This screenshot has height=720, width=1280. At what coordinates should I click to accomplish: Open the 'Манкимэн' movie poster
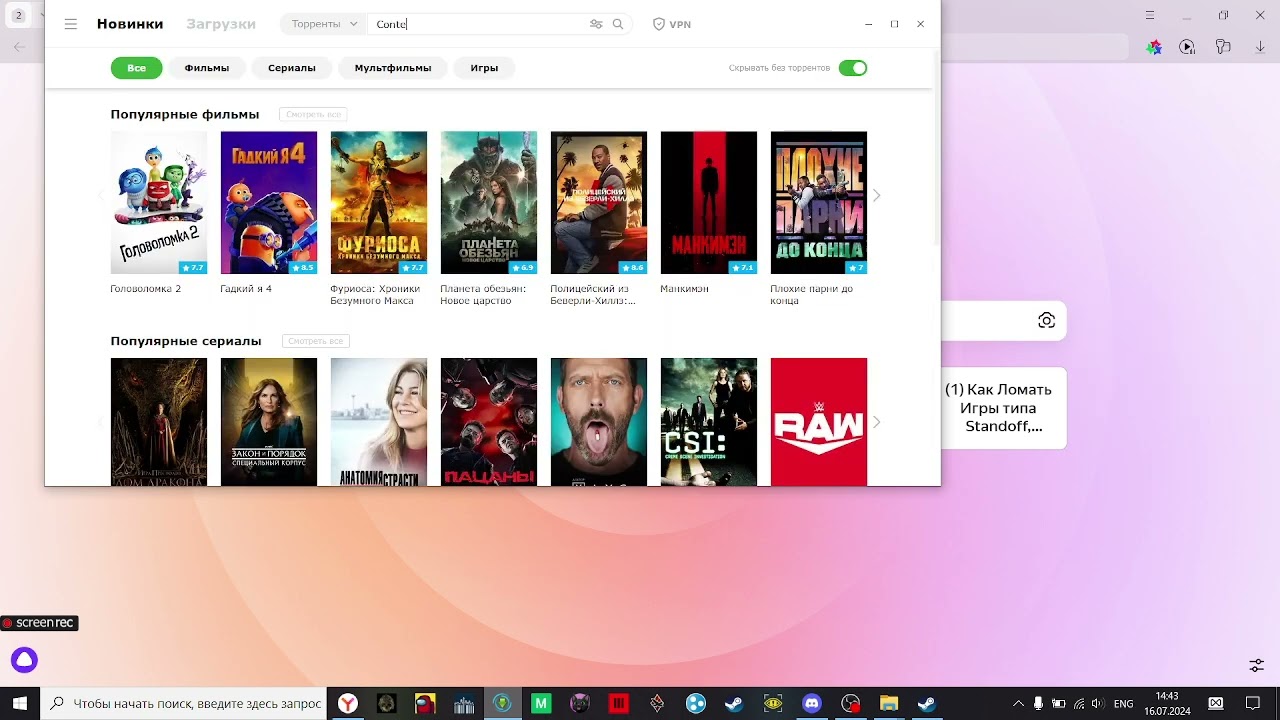pyautogui.click(x=709, y=203)
